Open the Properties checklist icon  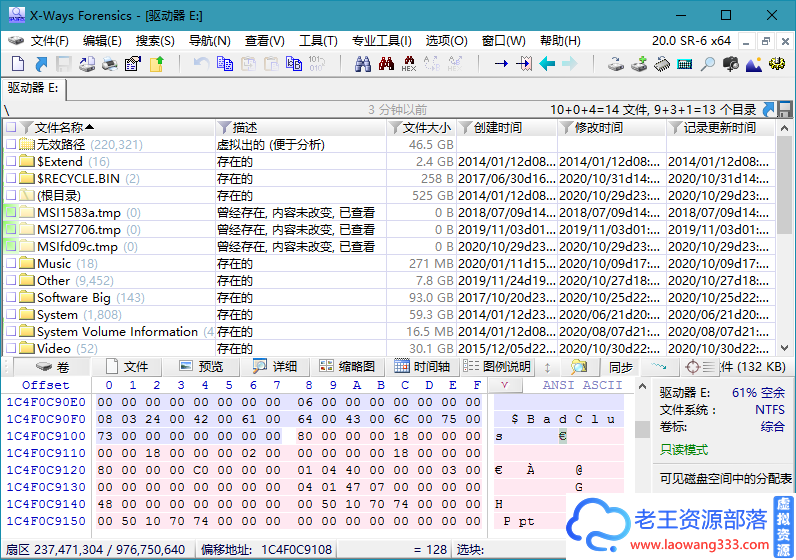(132, 64)
